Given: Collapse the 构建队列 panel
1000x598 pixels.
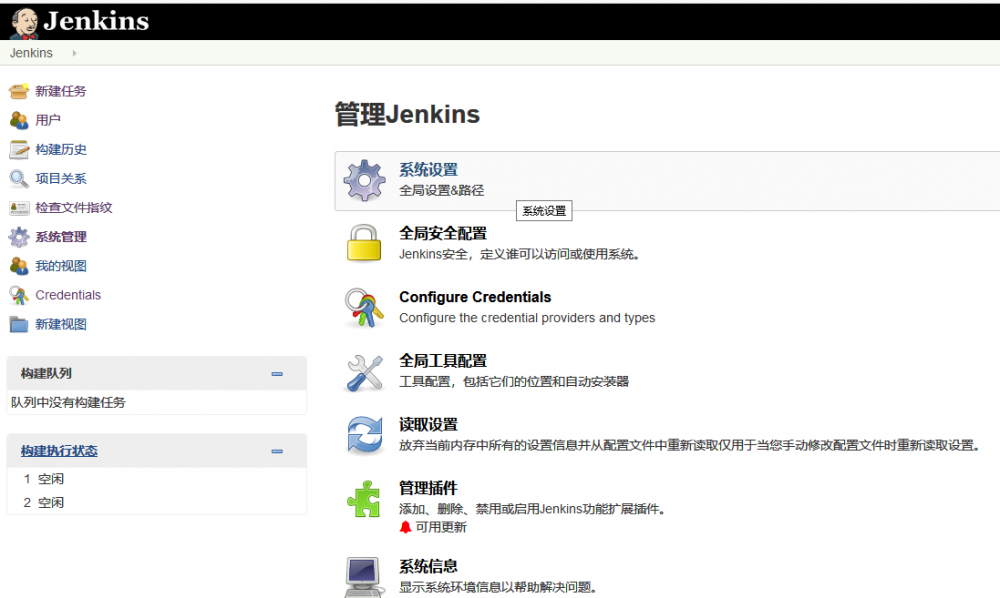Looking at the screenshot, I should [x=278, y=372].
